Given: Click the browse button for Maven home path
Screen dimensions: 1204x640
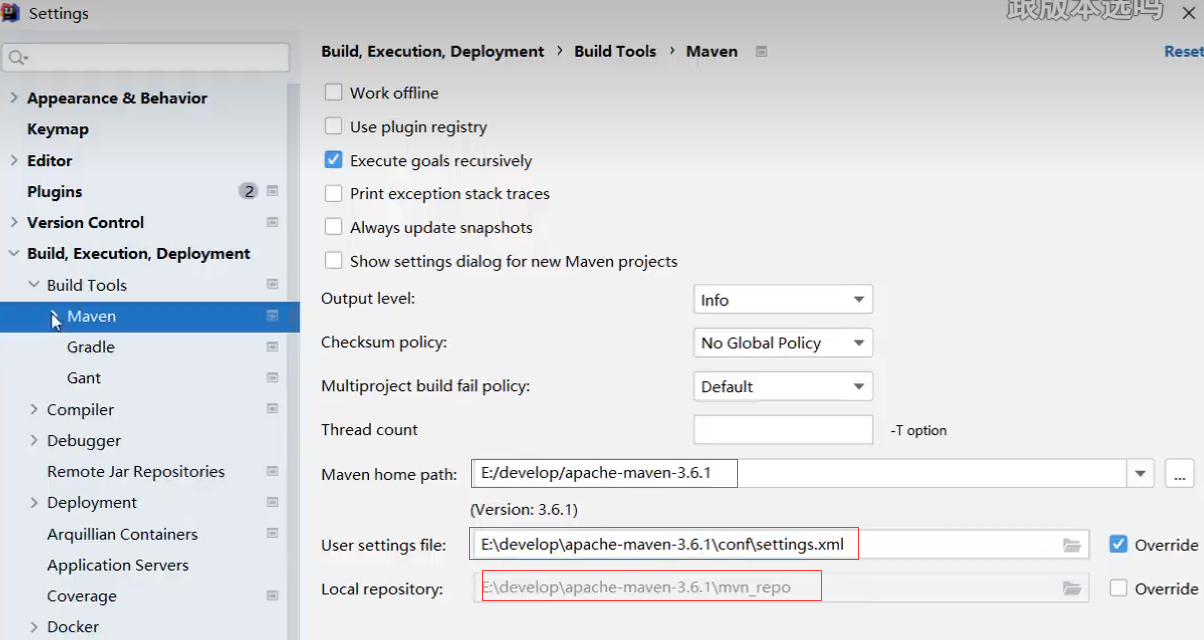Looking at the screenshot, I should tap(1180, 473).
